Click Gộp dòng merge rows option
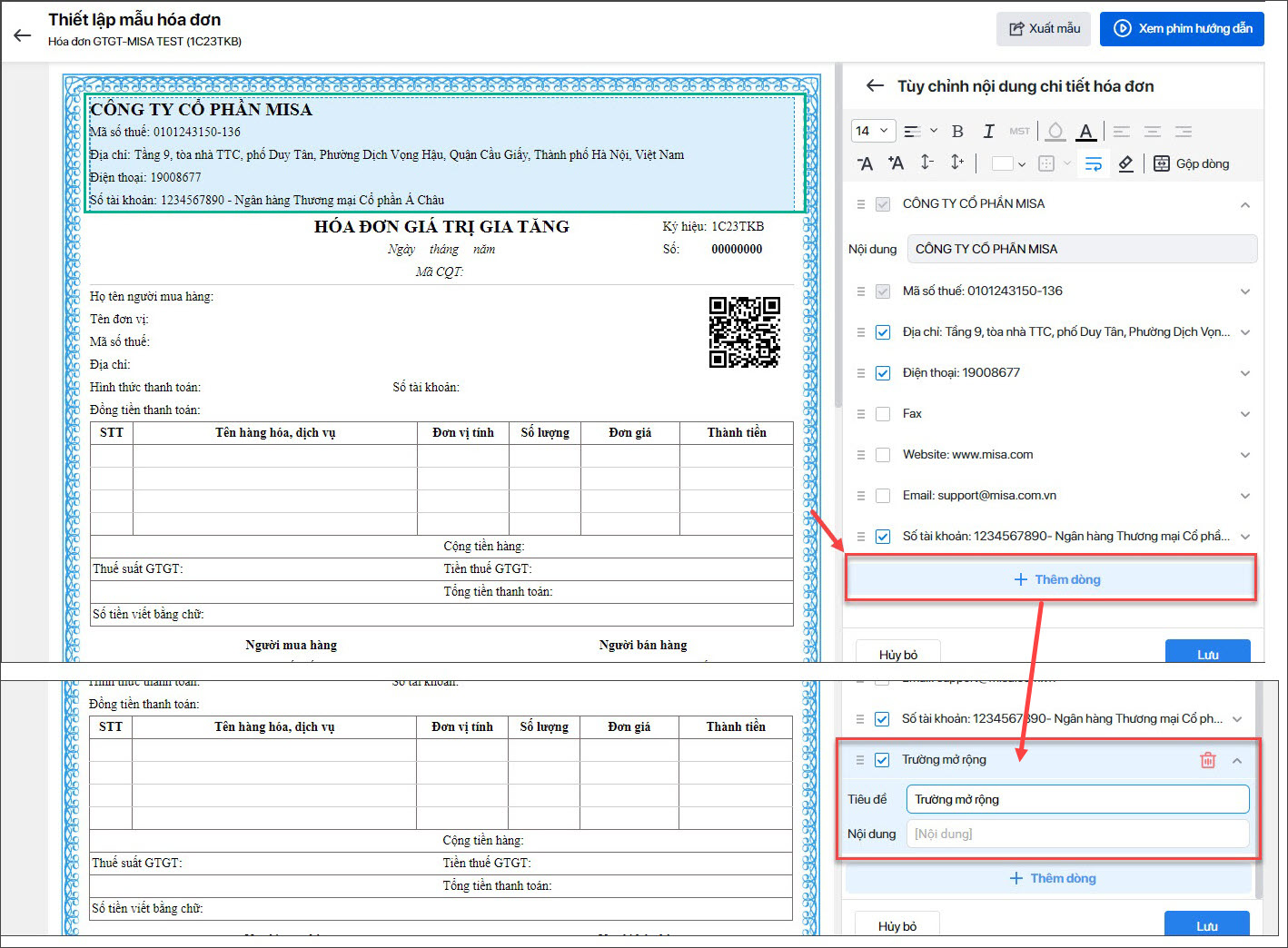1288x948 pixels. pos(1191,163)
